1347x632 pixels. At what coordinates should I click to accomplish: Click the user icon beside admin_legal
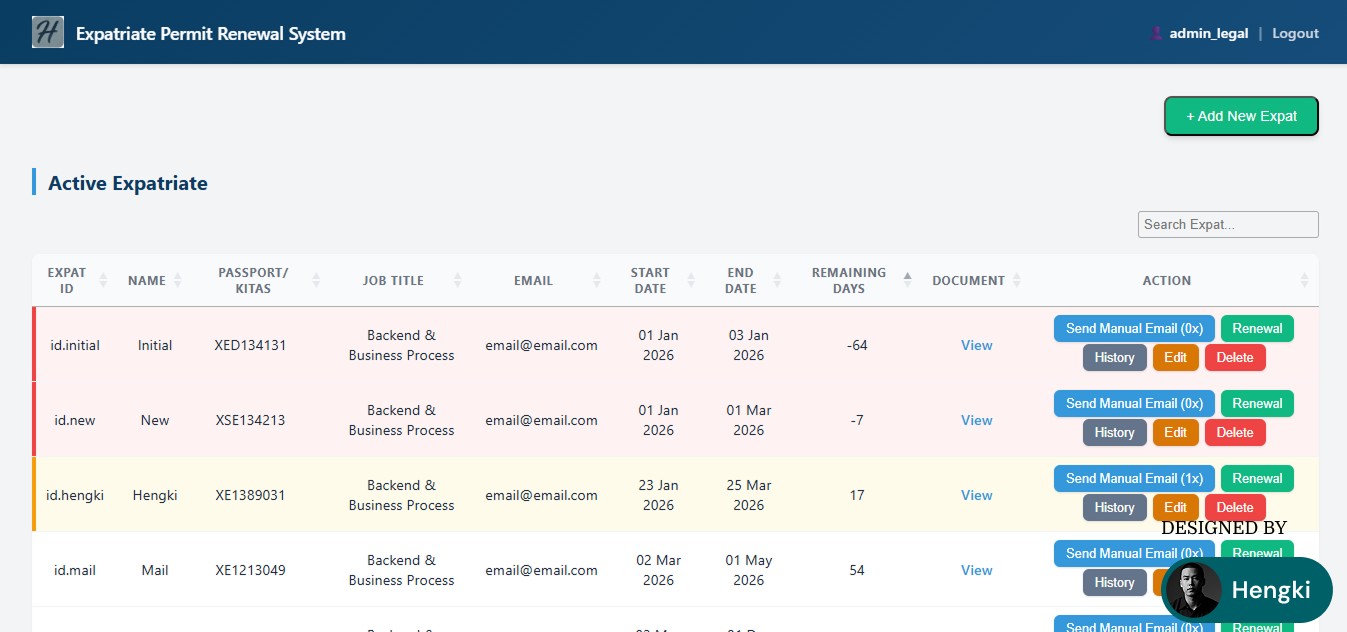[1157, 32]
